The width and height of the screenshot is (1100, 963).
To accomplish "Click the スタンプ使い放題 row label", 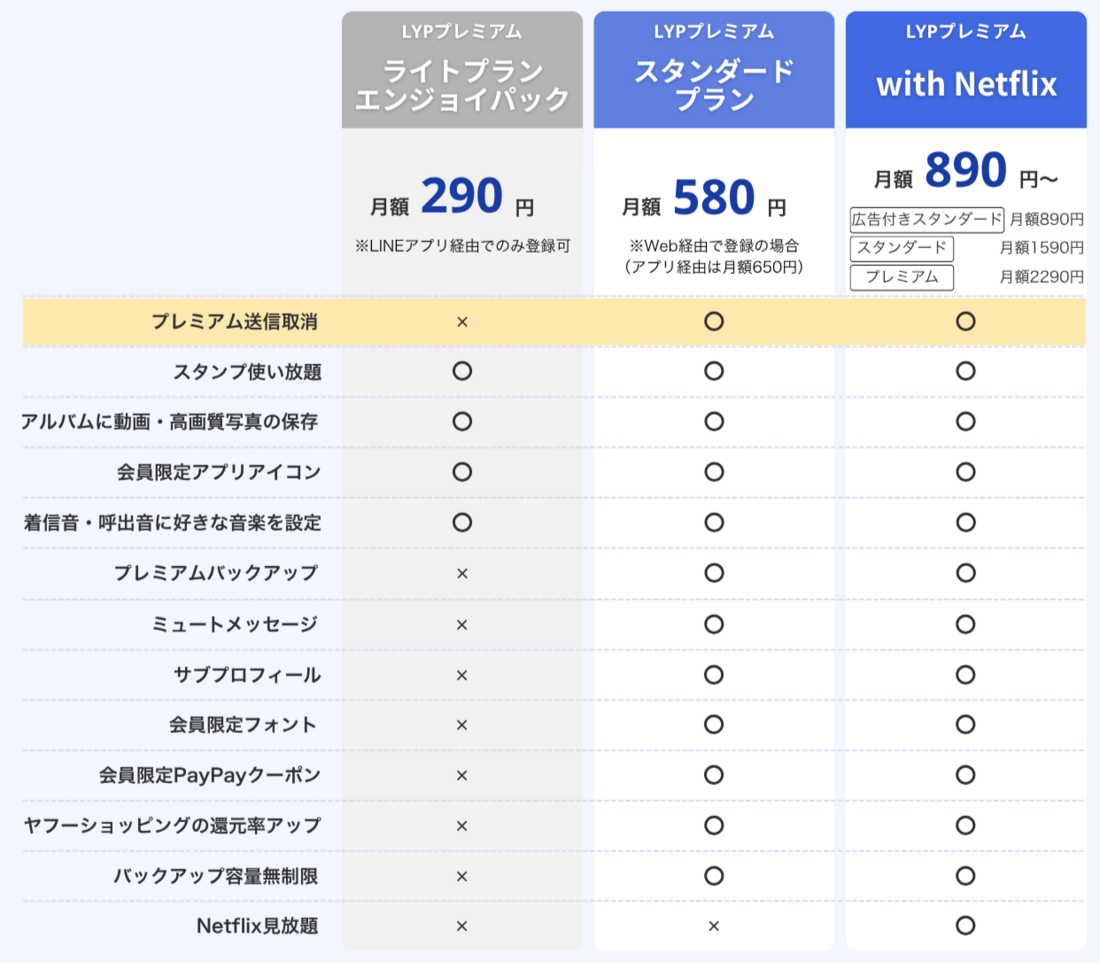I will [x=248, y=372].
